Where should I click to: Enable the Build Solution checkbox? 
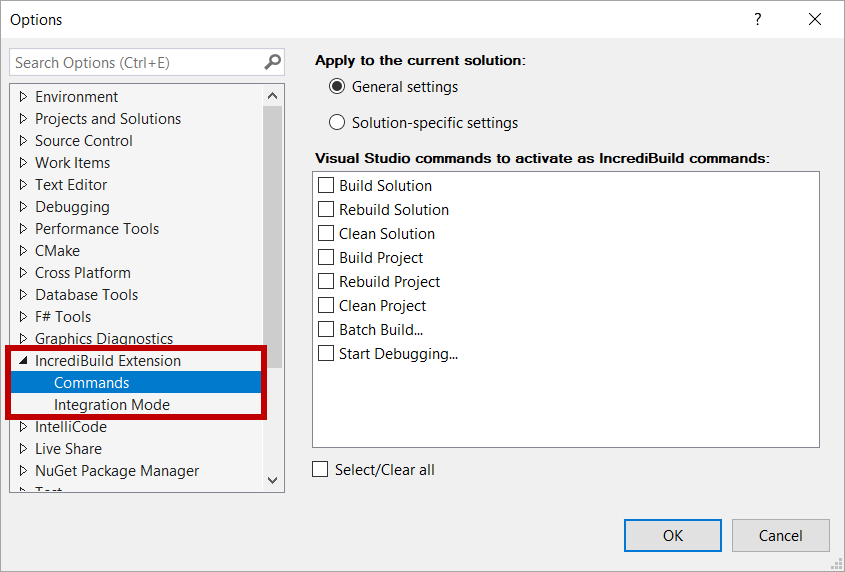tap(326, 185)
